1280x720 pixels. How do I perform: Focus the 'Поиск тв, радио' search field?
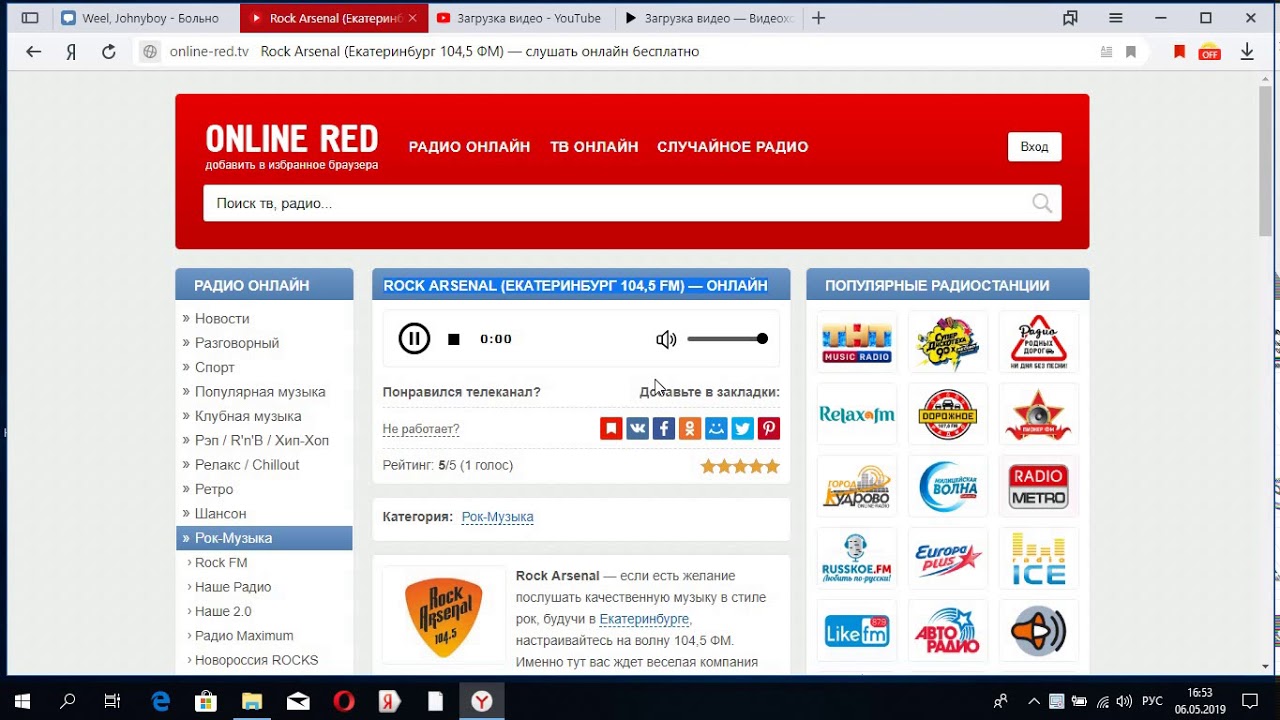point(632,203)
